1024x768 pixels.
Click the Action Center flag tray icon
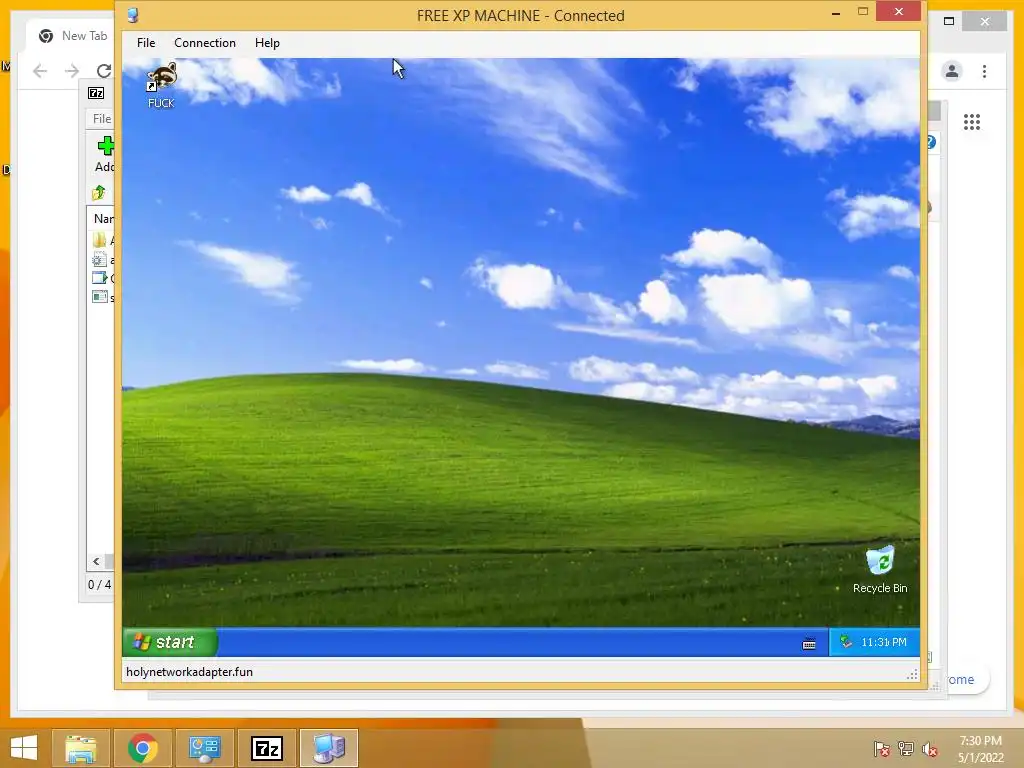[x=881, y=748]
